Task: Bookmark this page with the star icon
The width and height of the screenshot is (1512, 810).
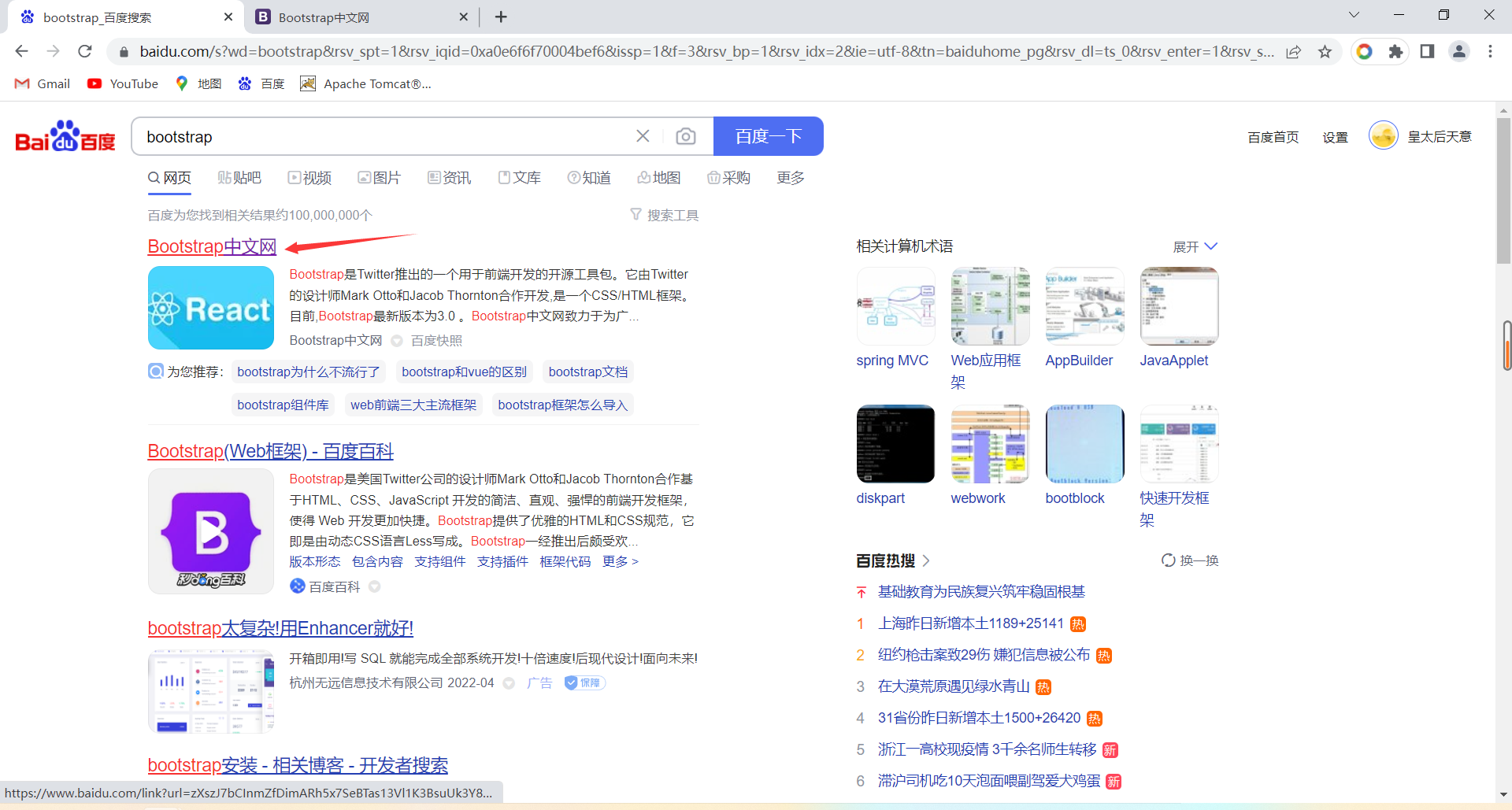Action: click(x=1325, y=51)
